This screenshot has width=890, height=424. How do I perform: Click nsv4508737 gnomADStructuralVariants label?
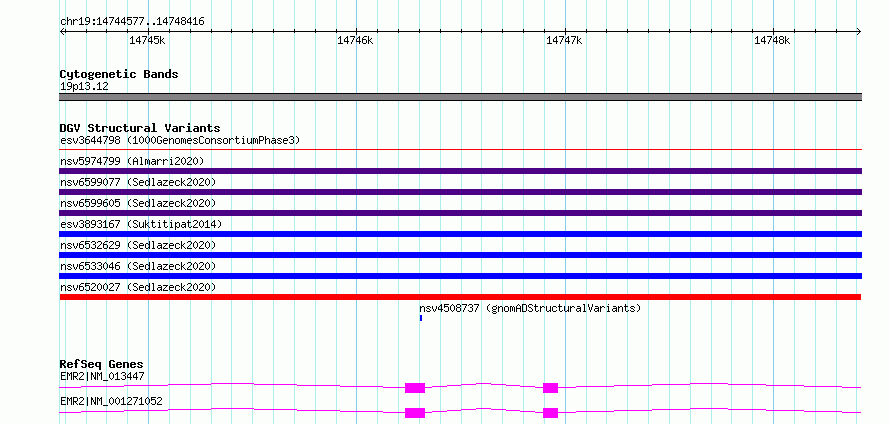pos(530,308)
